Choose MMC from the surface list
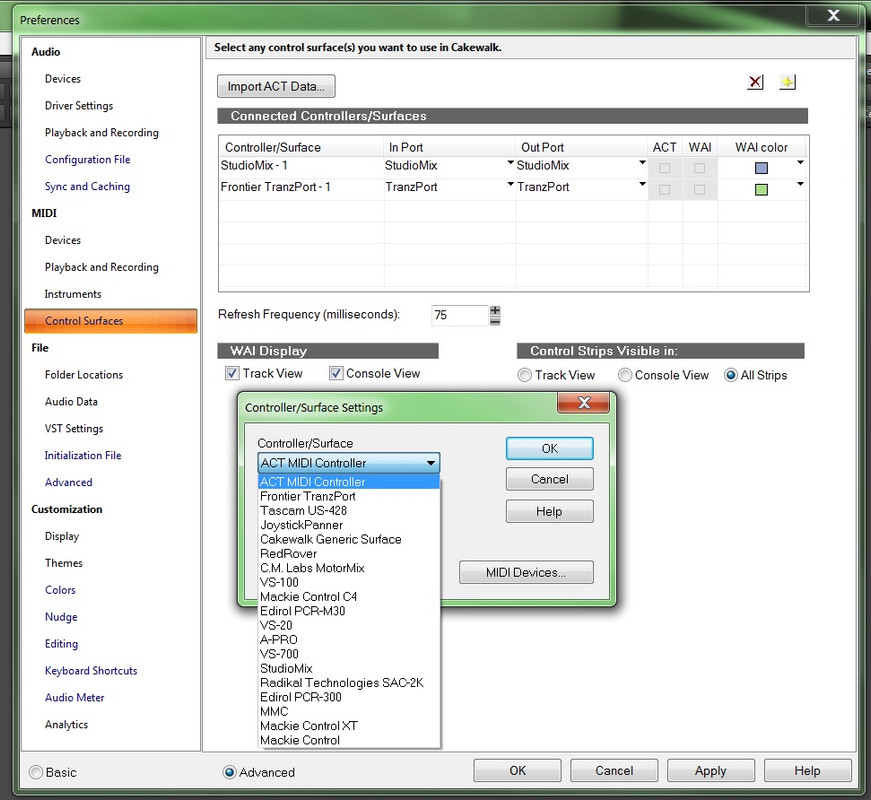This screenshot has width=871, height=800. [349, 711]
